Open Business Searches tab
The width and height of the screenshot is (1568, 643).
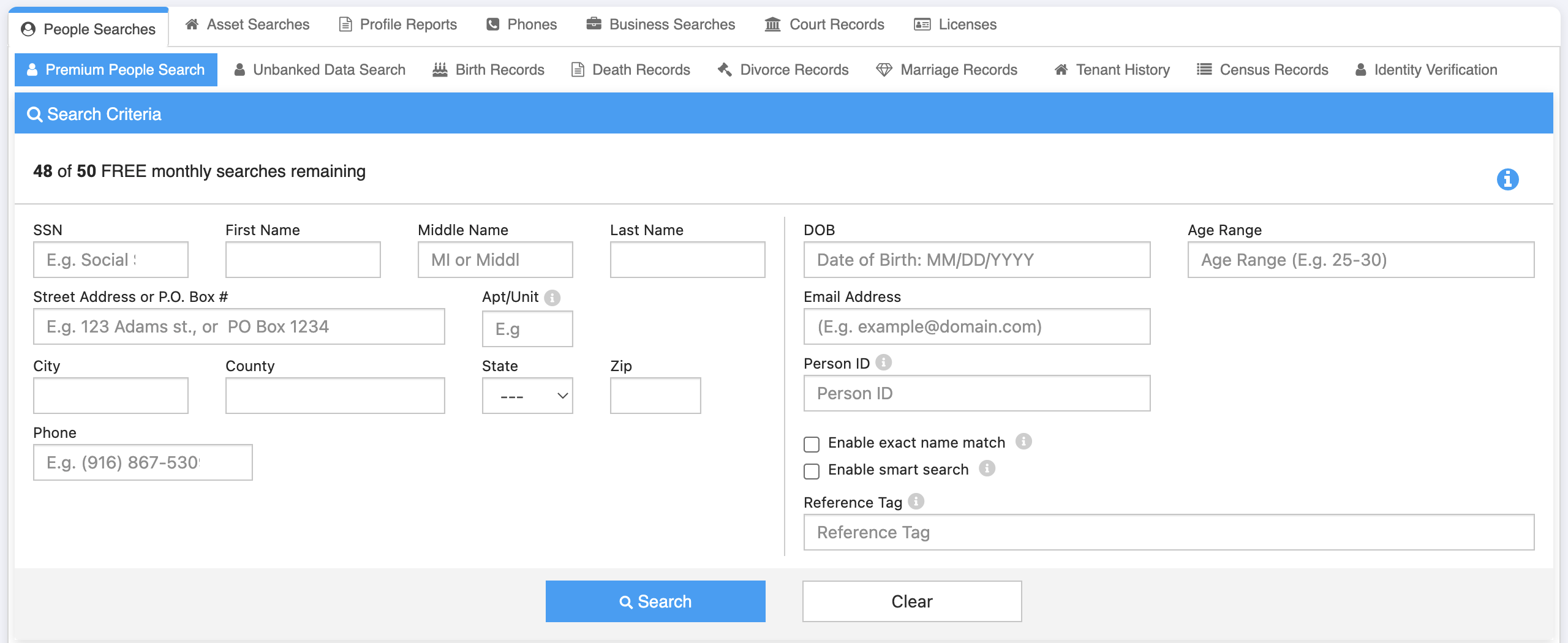pyautogui.click(x=661, y=24)
